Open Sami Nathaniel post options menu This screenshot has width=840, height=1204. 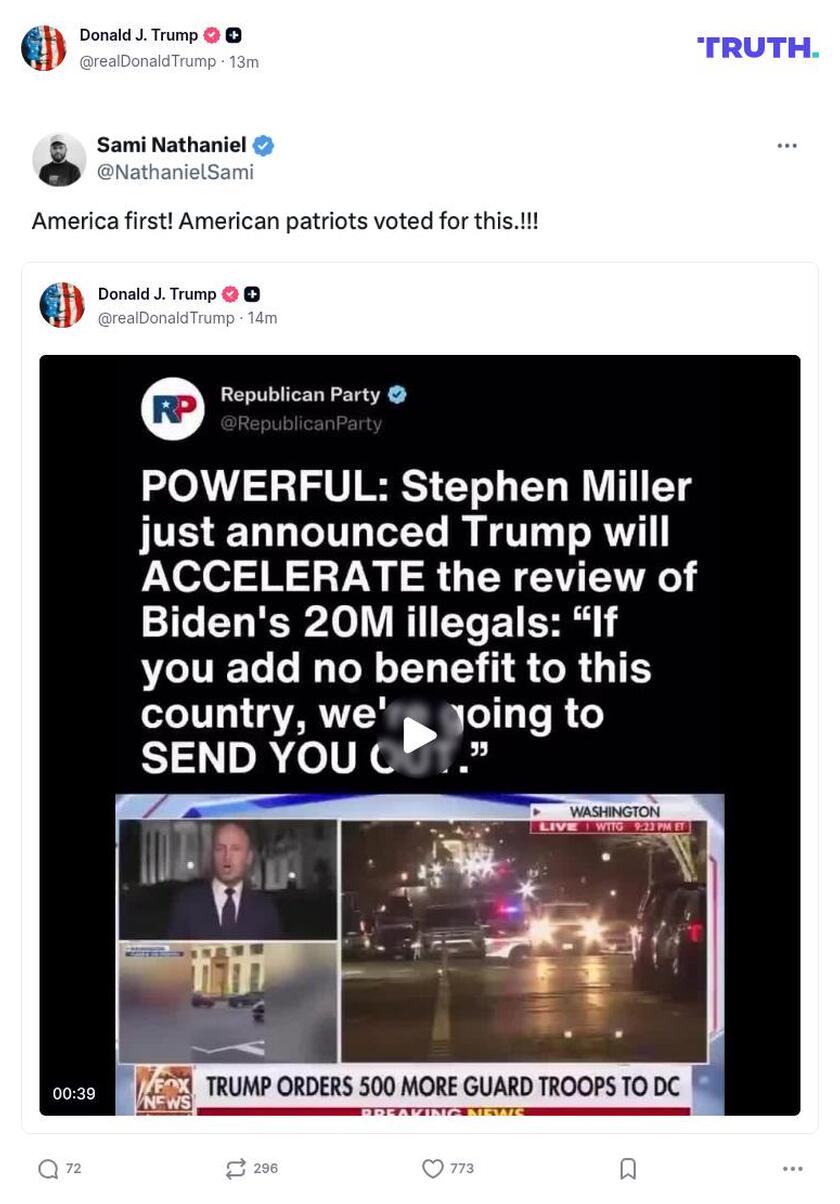click(787, 146)
